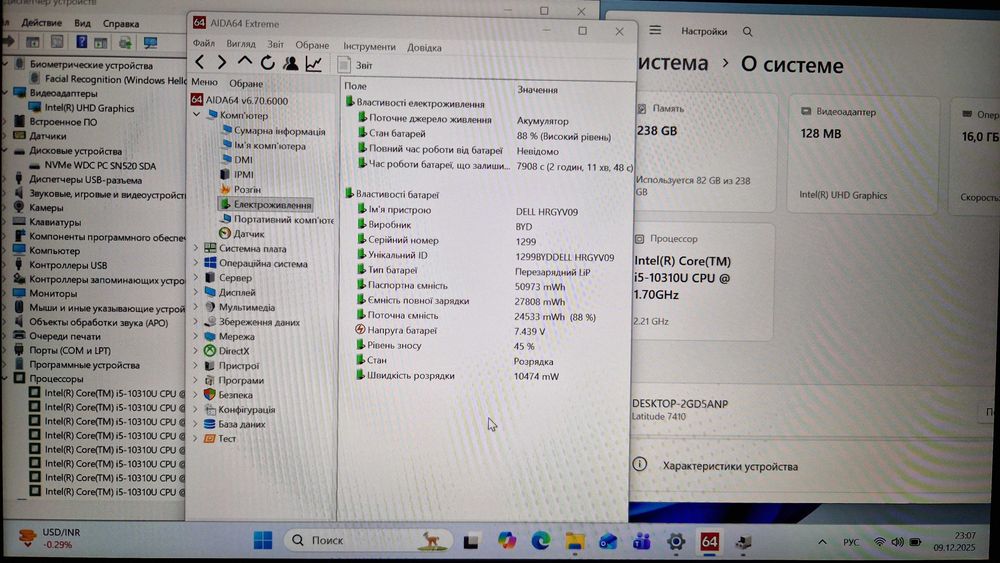Open the Settings hamburger menu

pyautogui.click(x=655, y=30)
